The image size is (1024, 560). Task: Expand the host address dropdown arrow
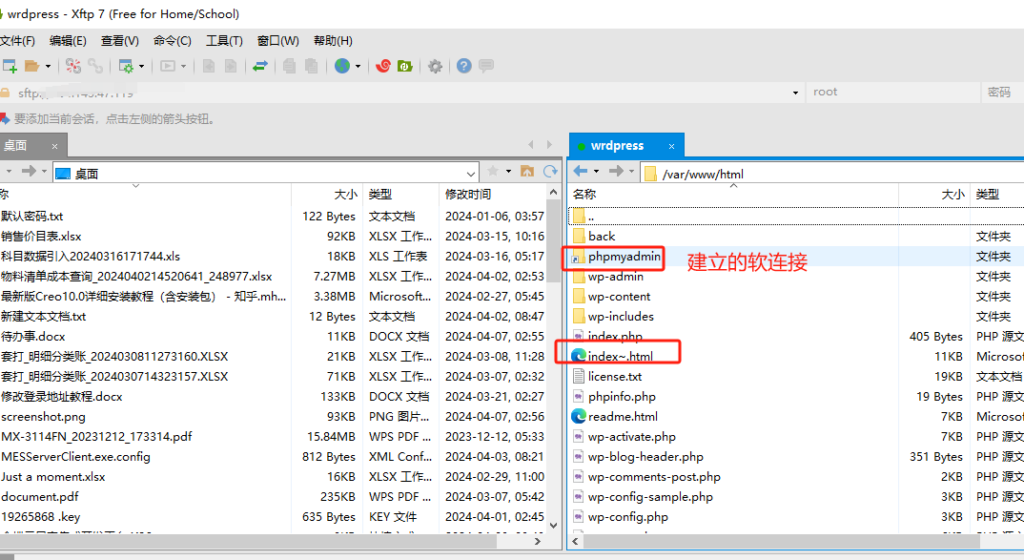click(x=795, y=93)
